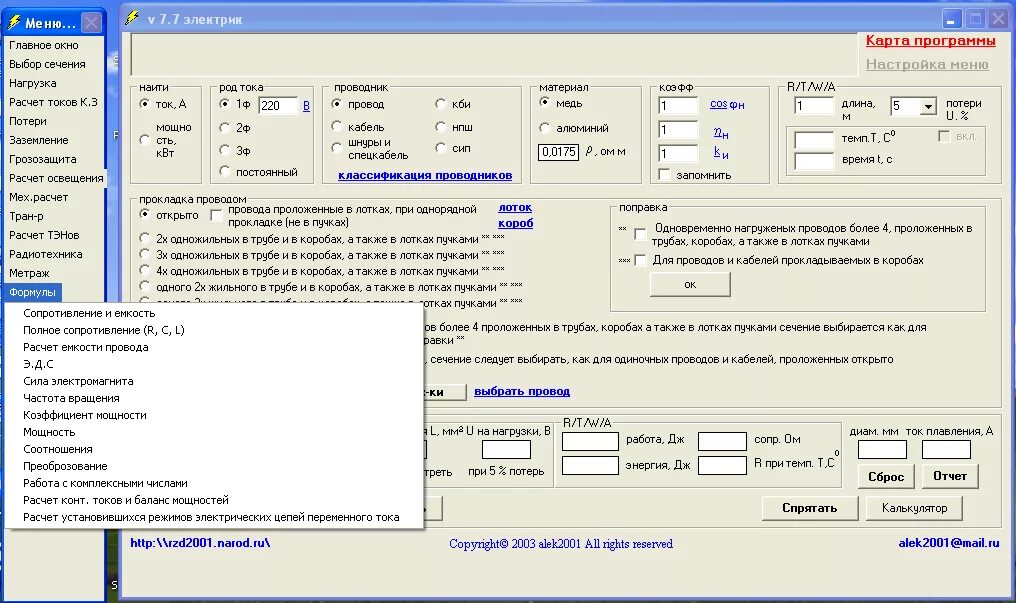Open the Главное окно menu entry
This screenshot has height=603, width=1016.
pos(43,45)
